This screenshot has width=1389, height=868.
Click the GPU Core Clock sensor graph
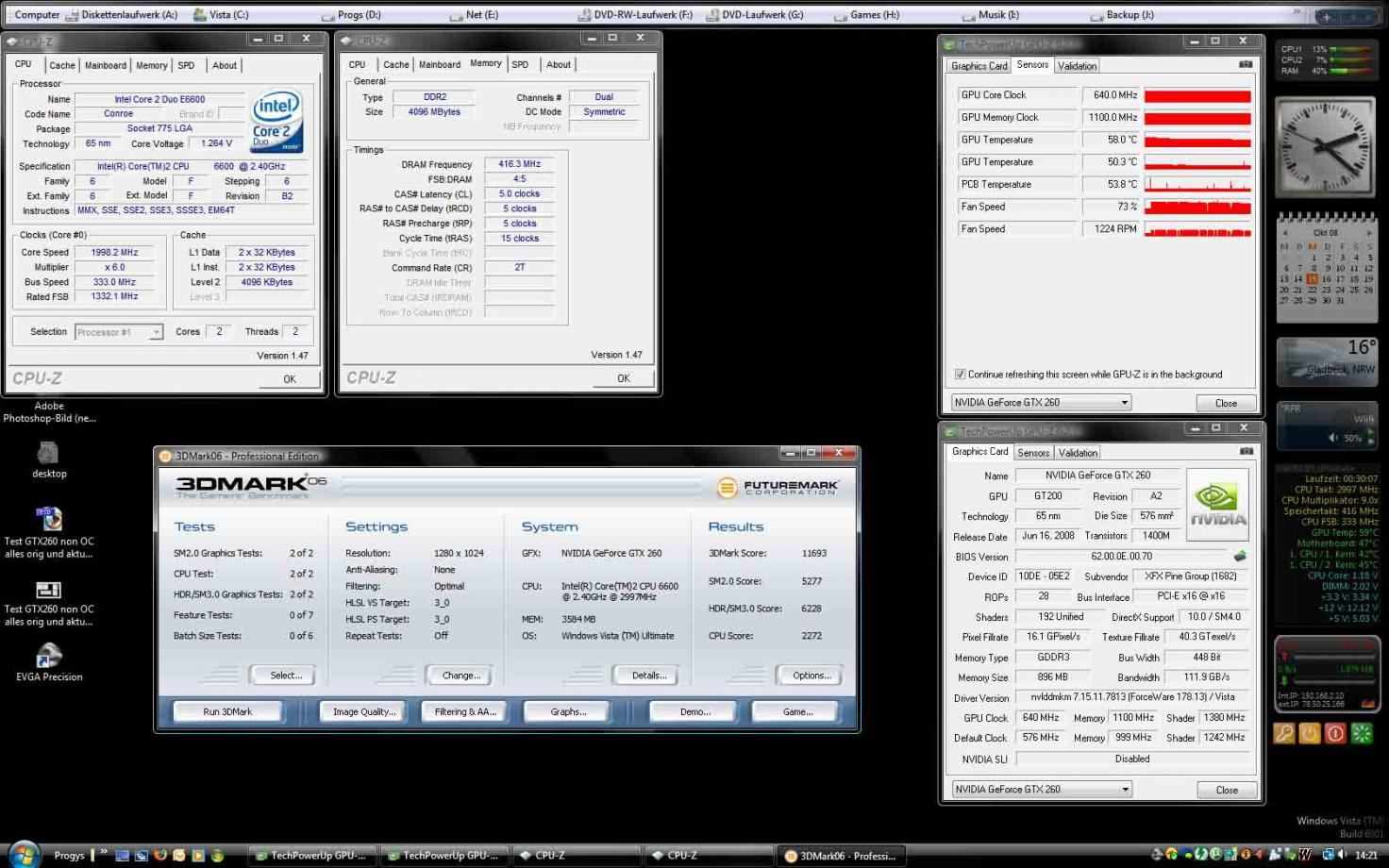coord(1197,95)
